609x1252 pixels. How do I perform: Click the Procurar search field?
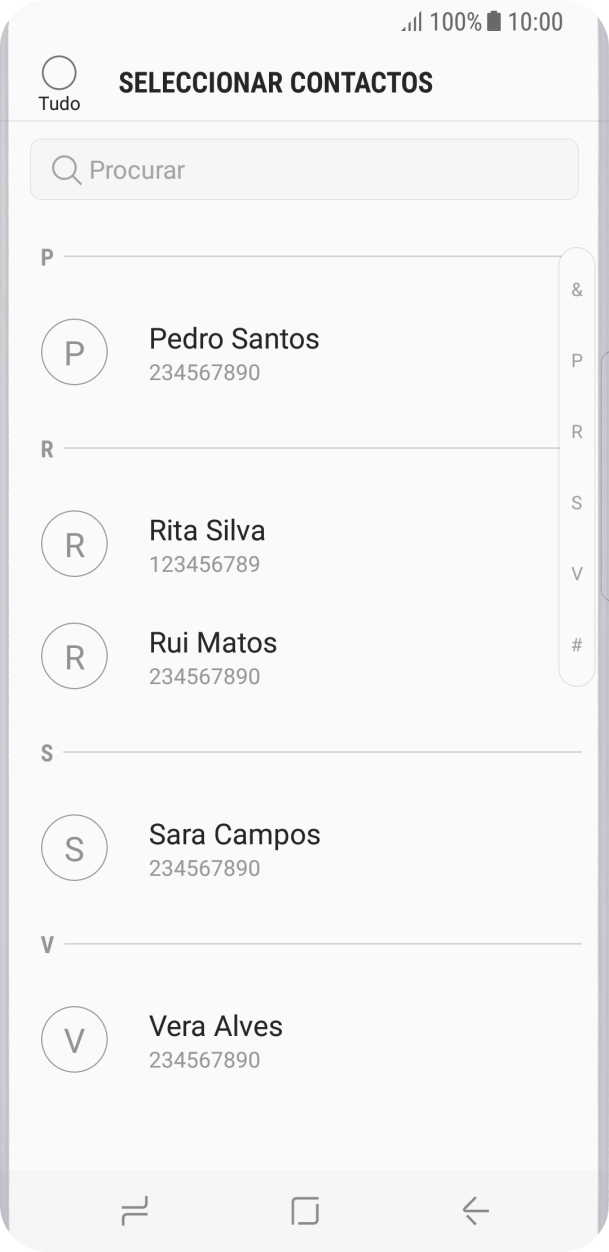pyautogui.click(x=320, y=170)
